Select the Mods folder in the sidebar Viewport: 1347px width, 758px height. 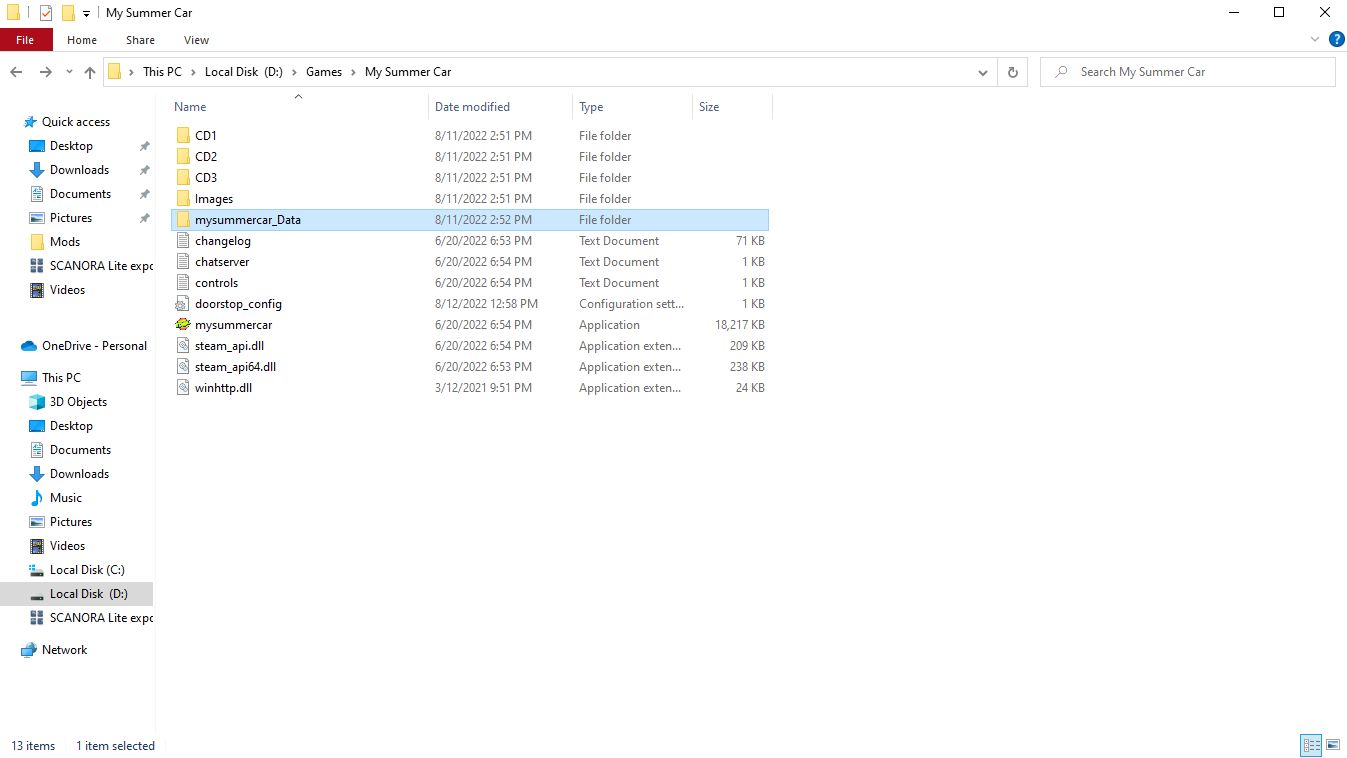pyautogui.click(x=63, y=241)
